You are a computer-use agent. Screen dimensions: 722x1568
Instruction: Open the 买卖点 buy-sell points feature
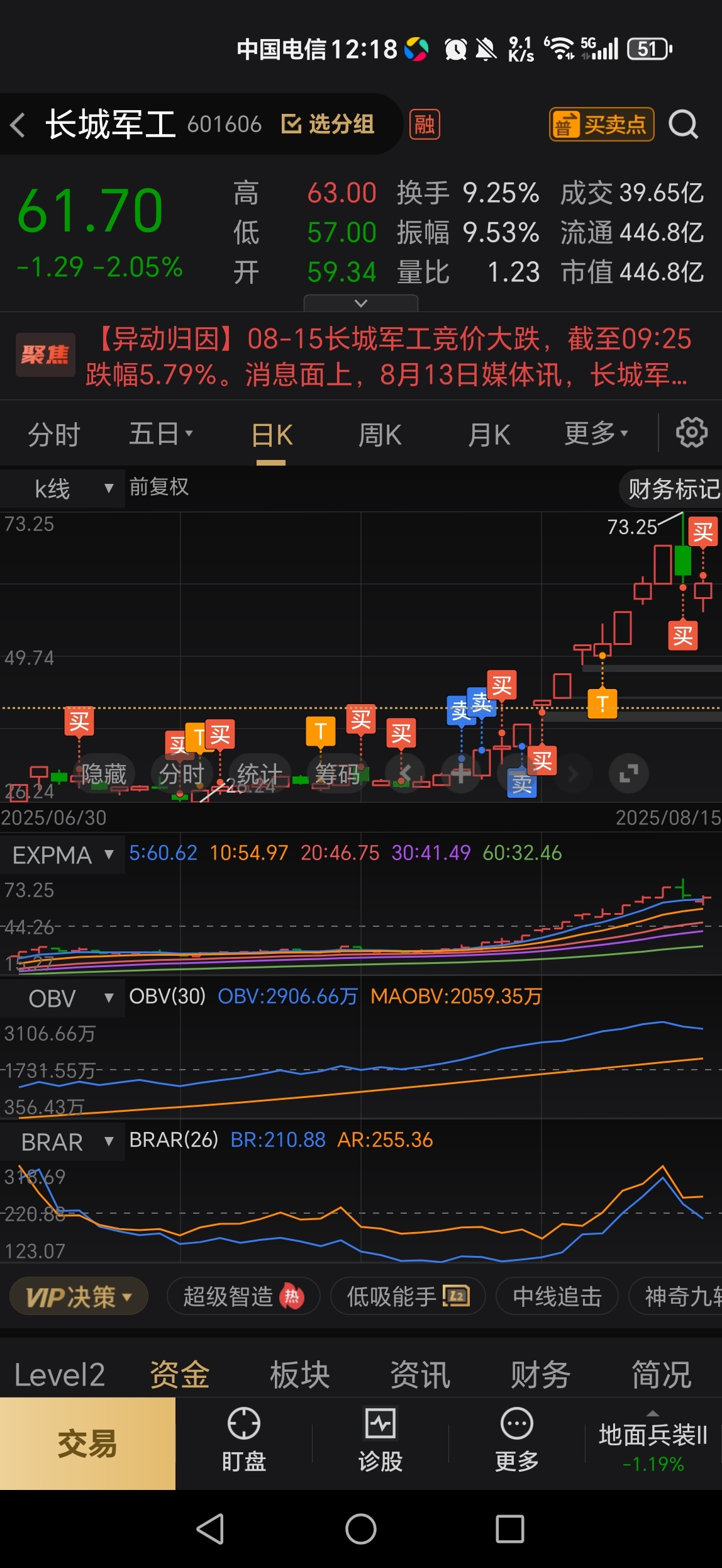pos(602,125)
